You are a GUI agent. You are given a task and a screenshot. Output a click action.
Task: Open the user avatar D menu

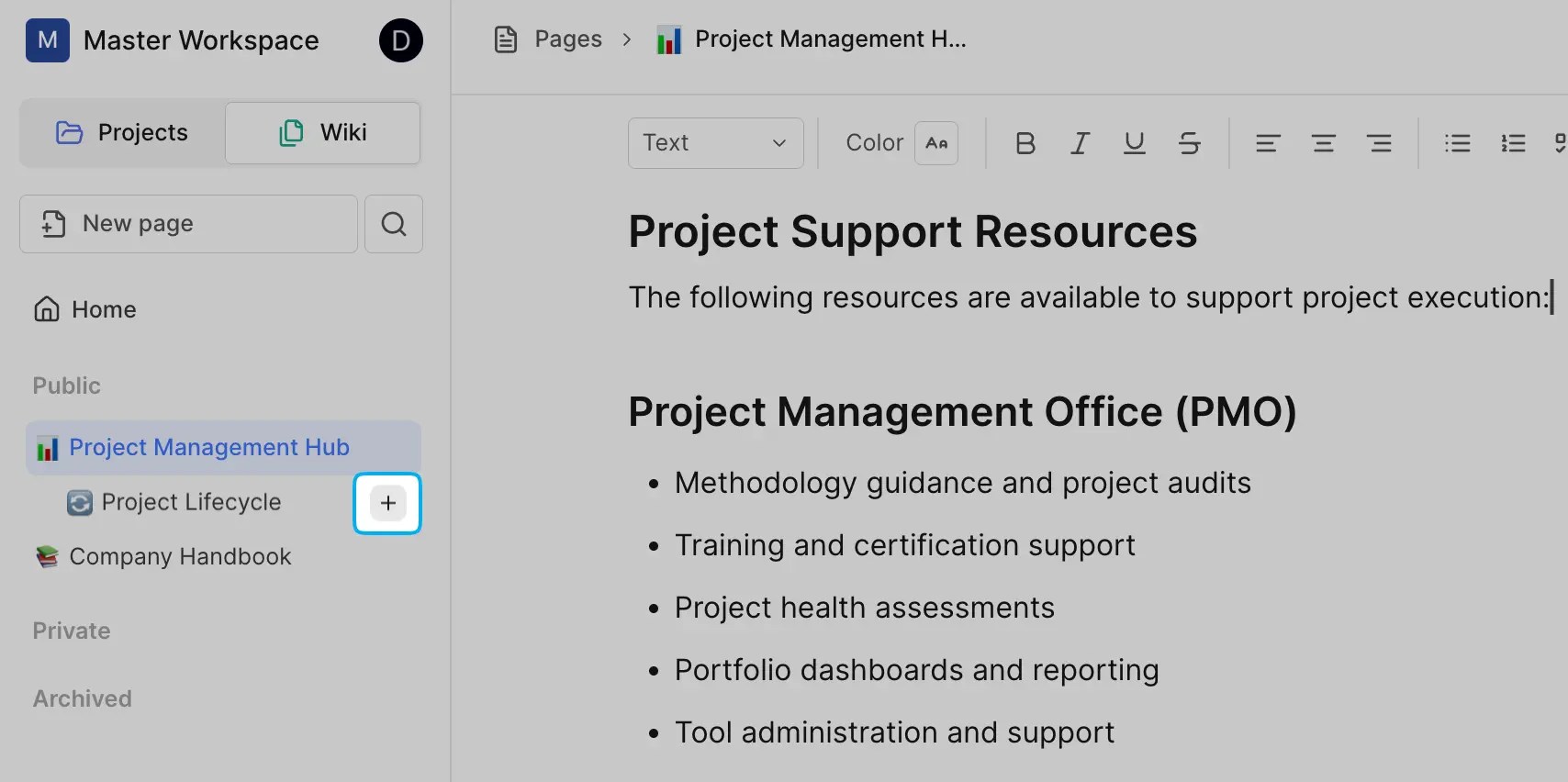tap(401, 40)
